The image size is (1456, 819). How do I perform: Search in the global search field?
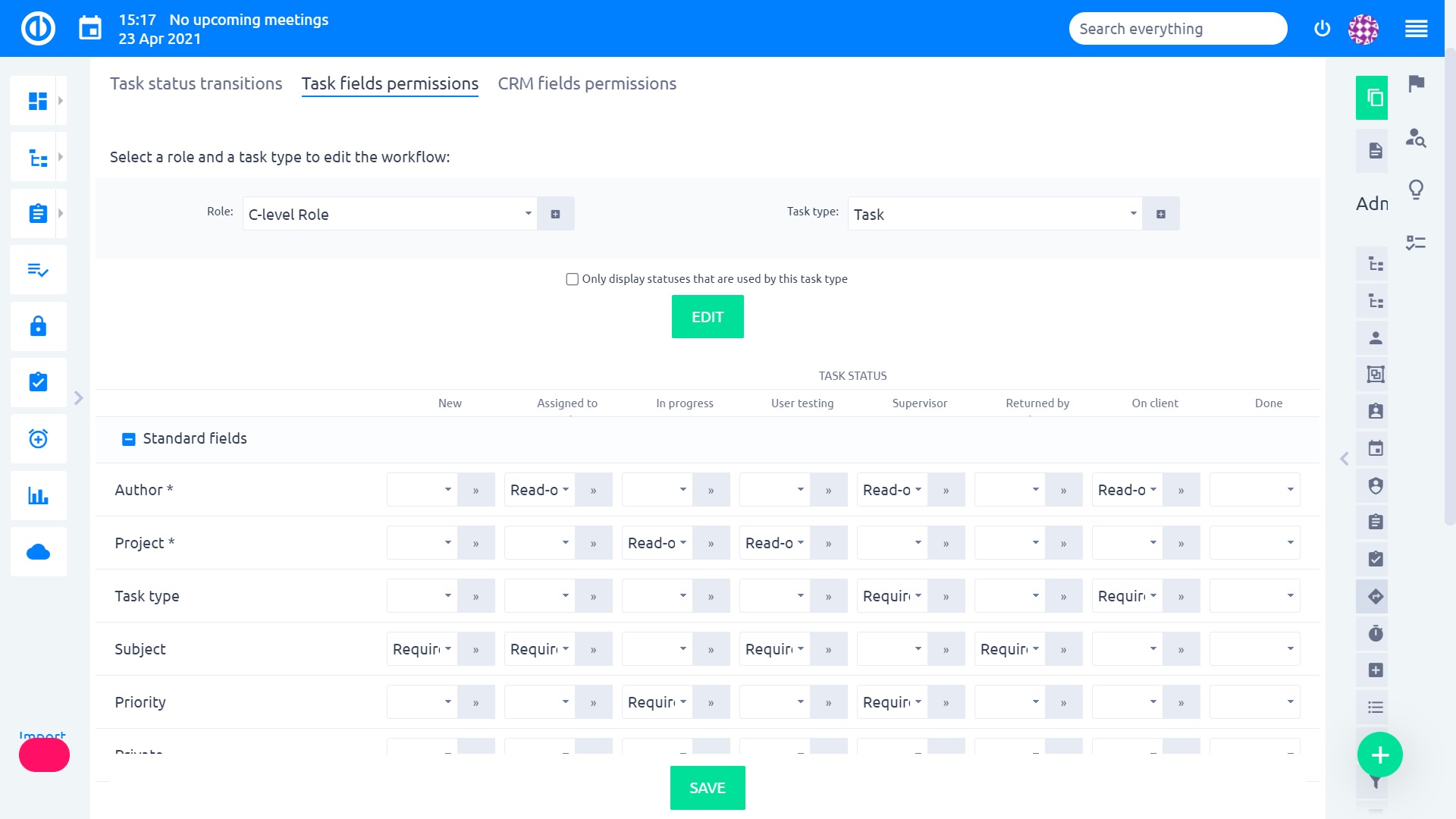pos(1178,28)
